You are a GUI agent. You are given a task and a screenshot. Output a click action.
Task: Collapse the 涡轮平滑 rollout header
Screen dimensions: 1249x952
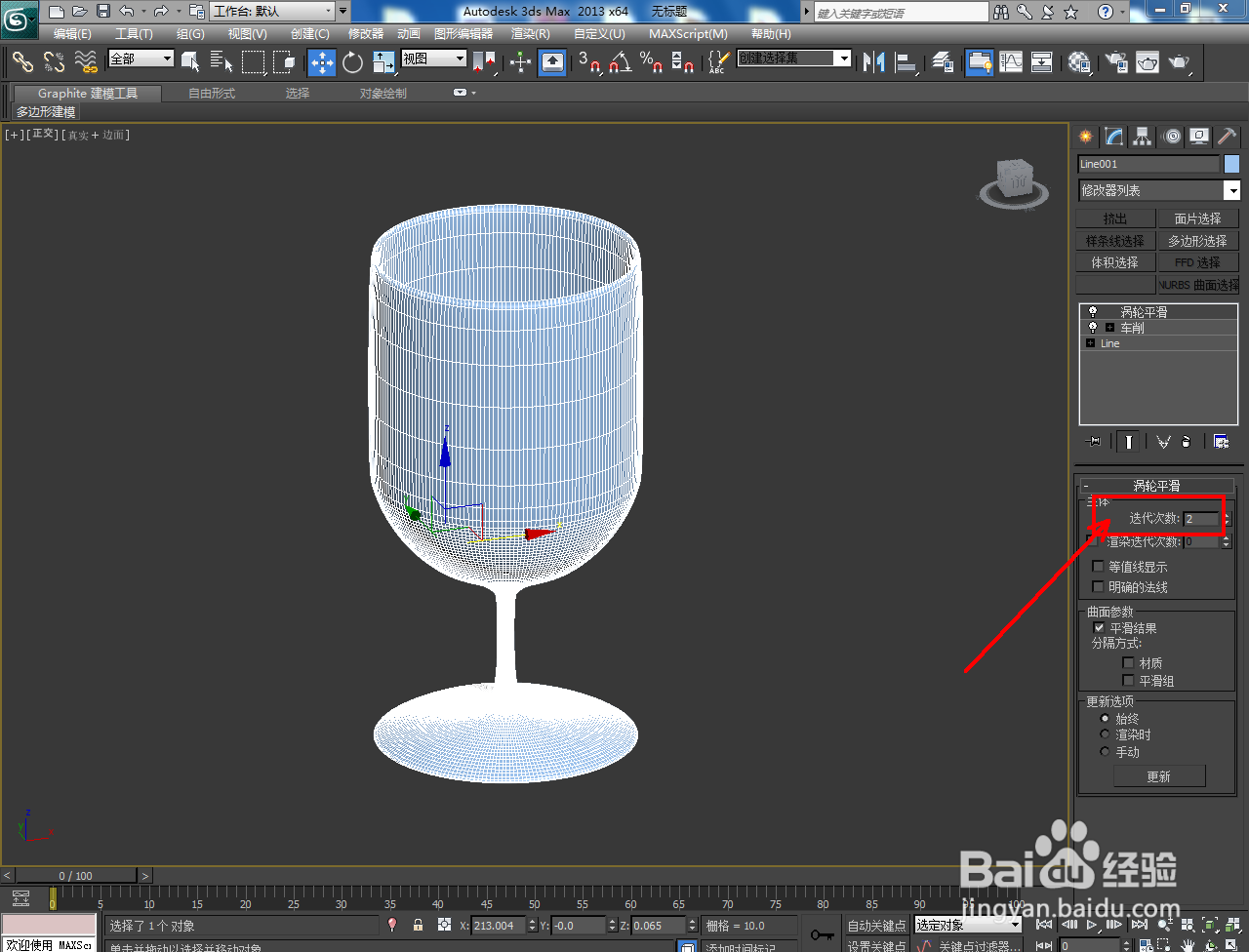pyautogui.click(x=1156, y=486)
